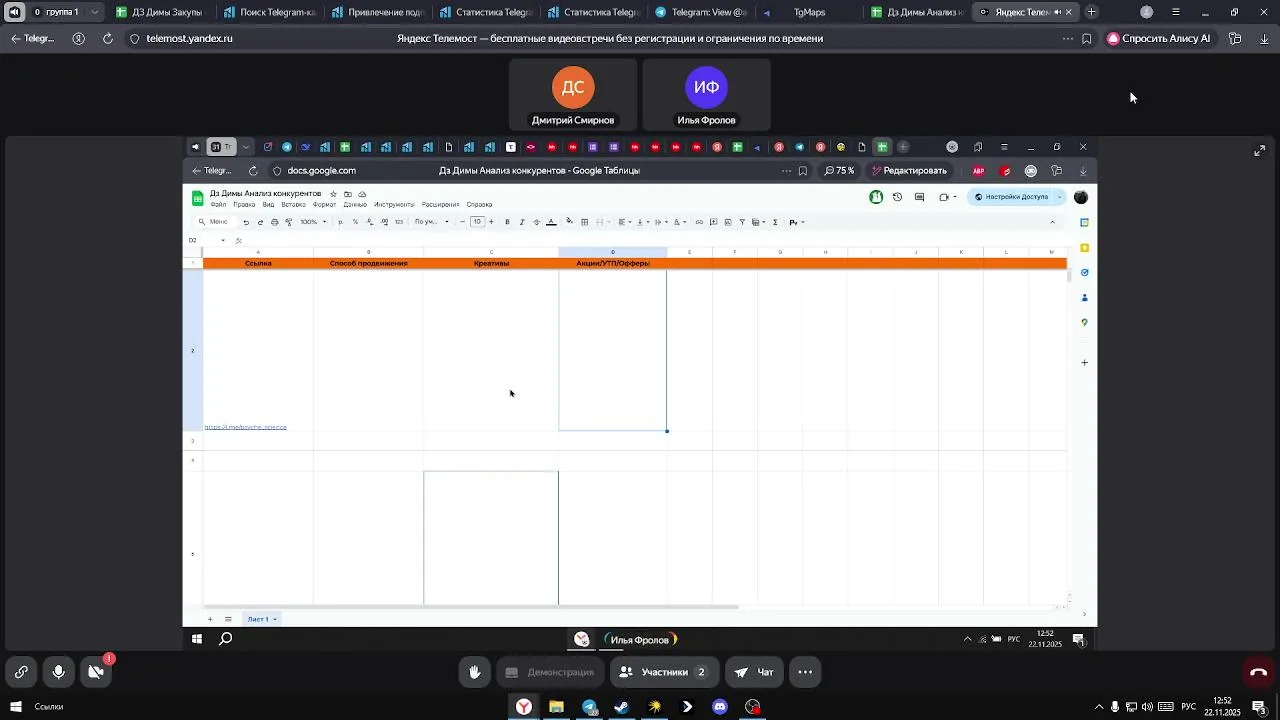1280x720 pixels.
Task: Open the D2 name box dropdown
Action: (x=223, y=240)
